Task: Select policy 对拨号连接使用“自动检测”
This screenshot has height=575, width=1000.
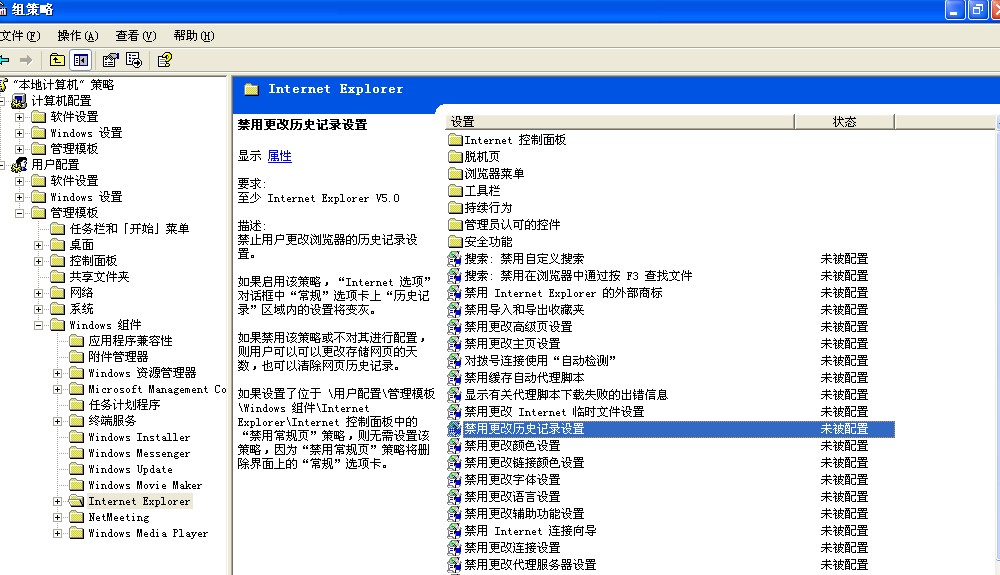Action: [540, 361]
